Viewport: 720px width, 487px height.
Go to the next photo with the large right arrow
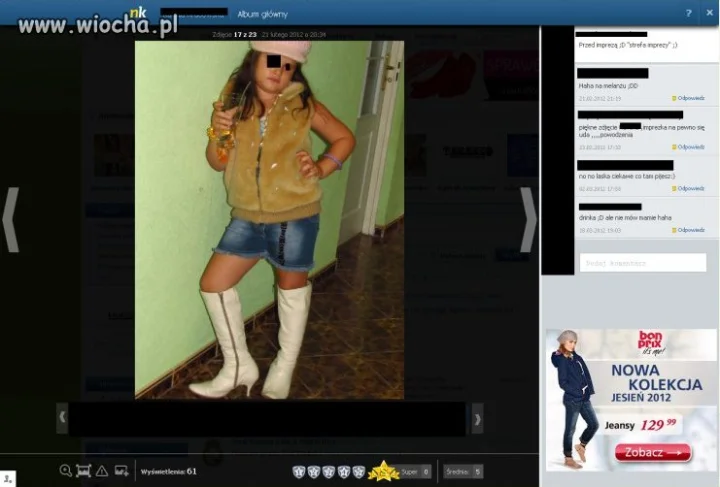[x=528, y=219]
